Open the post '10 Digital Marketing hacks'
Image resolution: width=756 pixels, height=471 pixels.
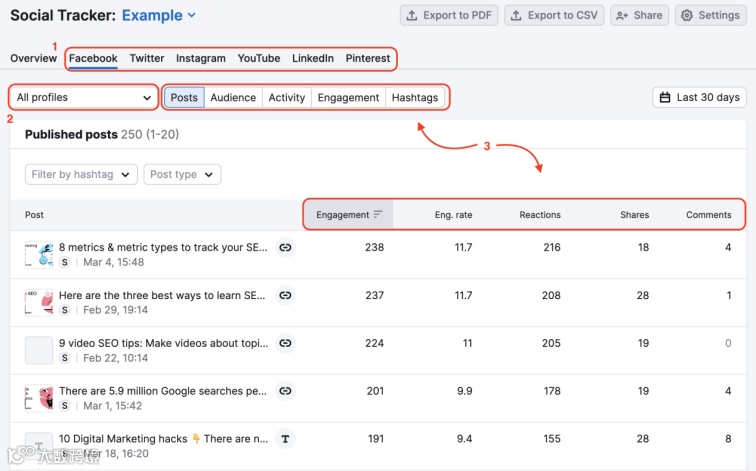click(x=163, y=439)
